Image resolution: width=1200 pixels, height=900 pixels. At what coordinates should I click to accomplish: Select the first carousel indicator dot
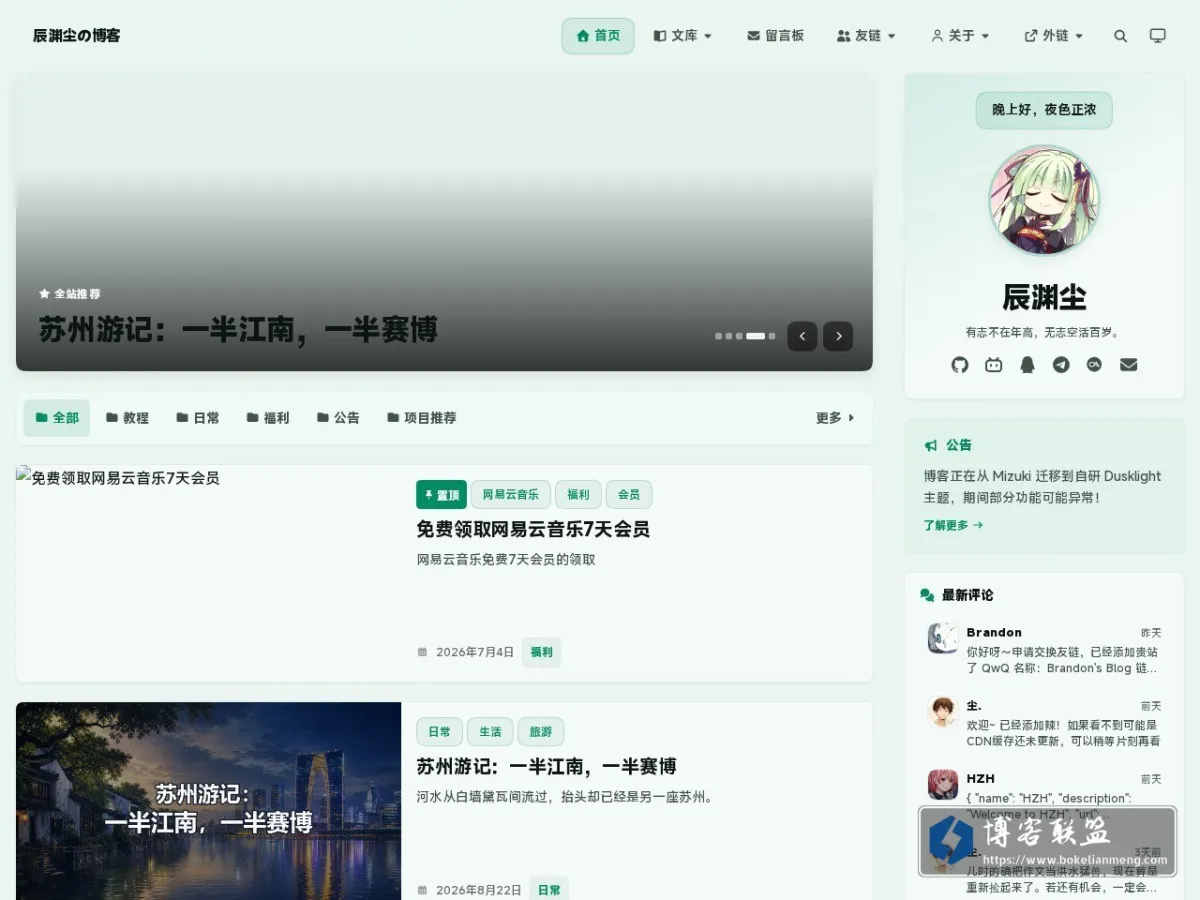click(x=719, y=336)
